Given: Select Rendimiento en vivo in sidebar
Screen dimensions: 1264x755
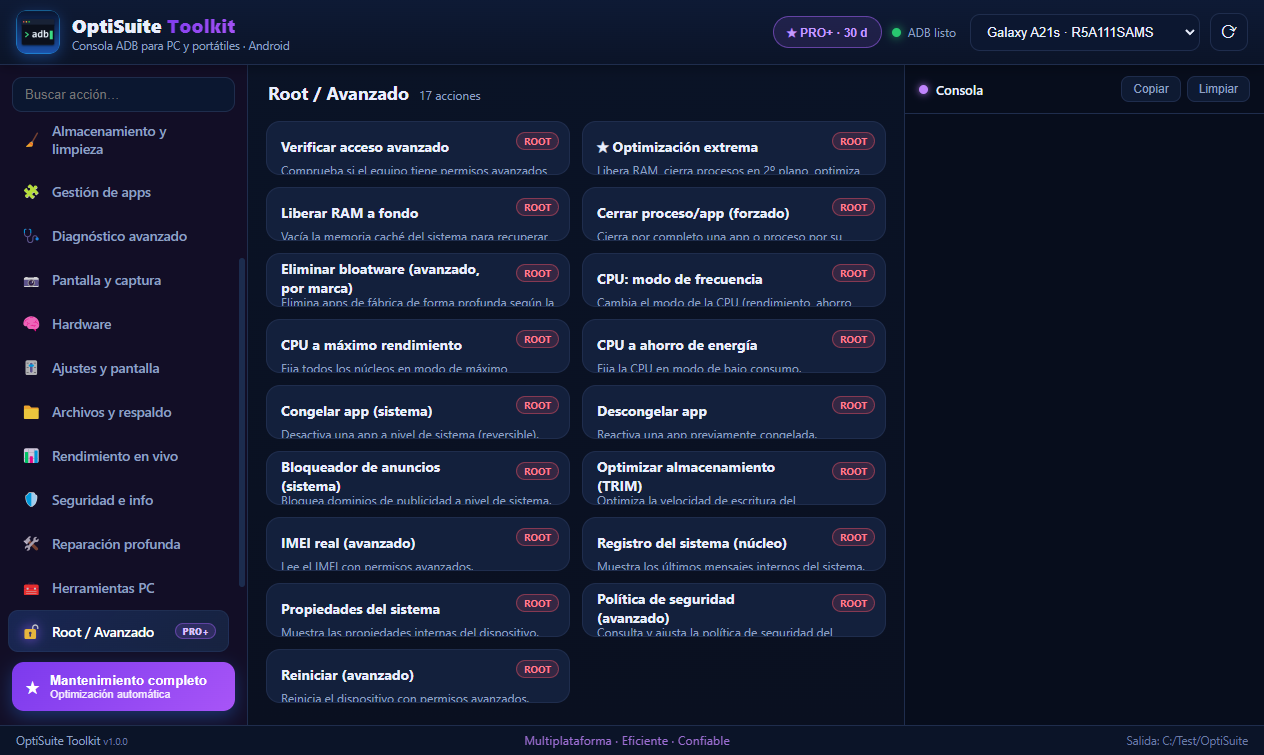Looking at the screenshot, I should (119, 456).
